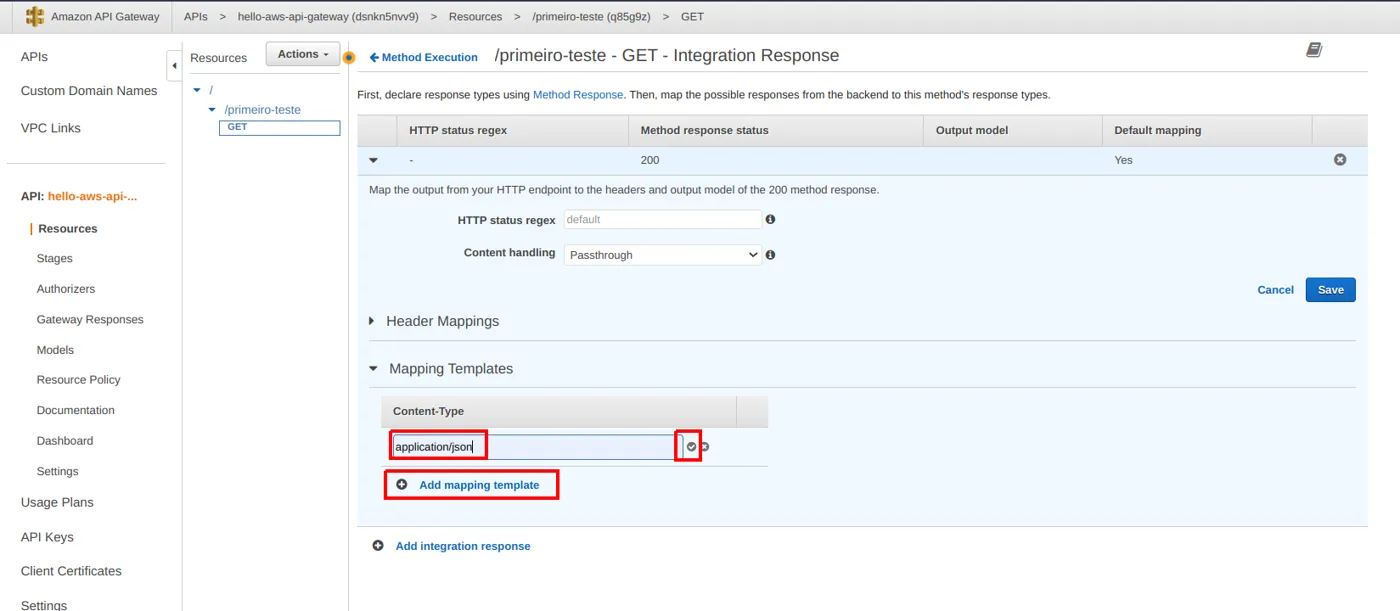The height and width of the screenshot is (611, 1400).
Task: Open the /primeiro-teste (q85g9z) breadcrumb
Action: click(x=592, y=17)
